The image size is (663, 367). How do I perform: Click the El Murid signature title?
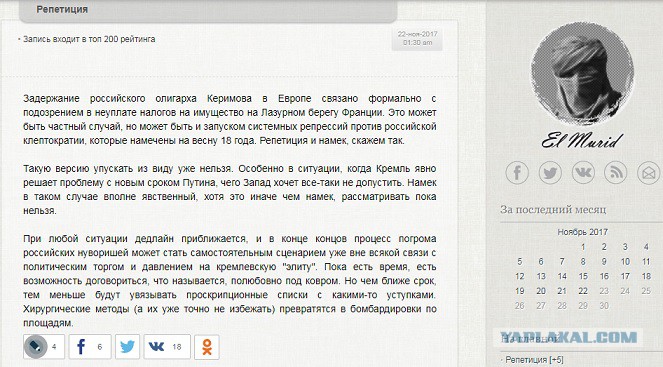[582, 141]
